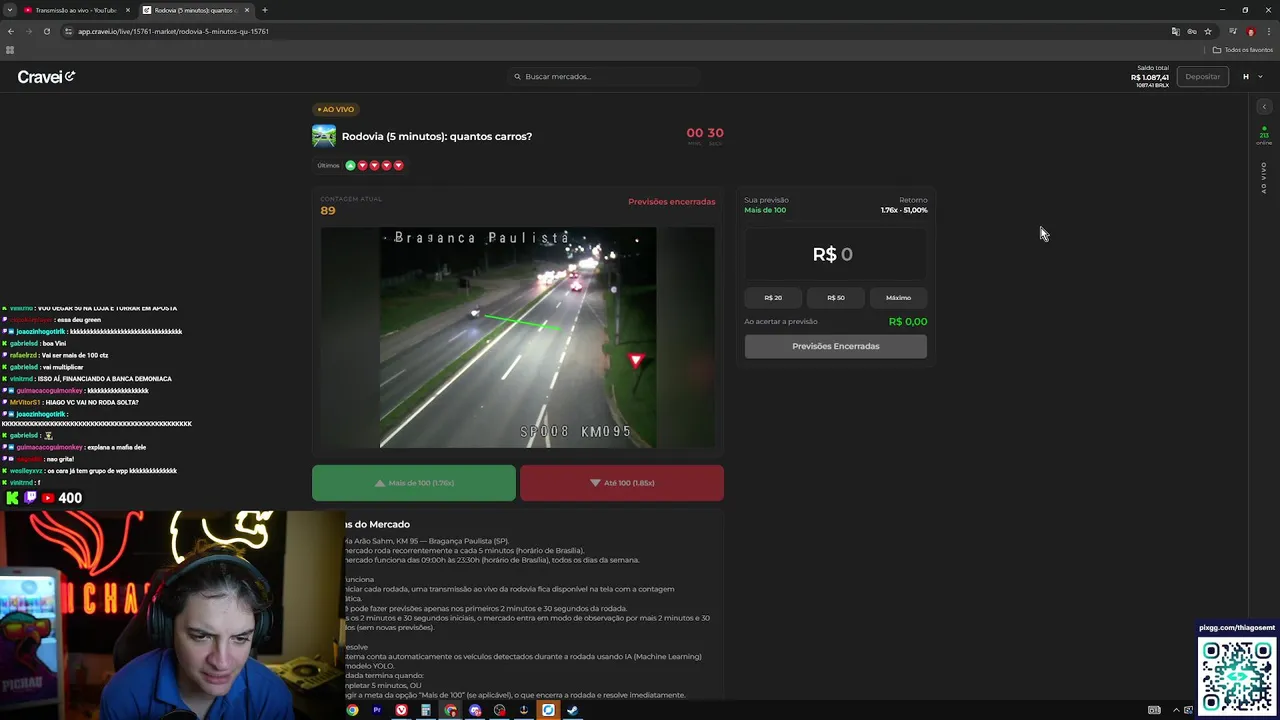Open Premiere Pro from taskbar

pos(377,710)
